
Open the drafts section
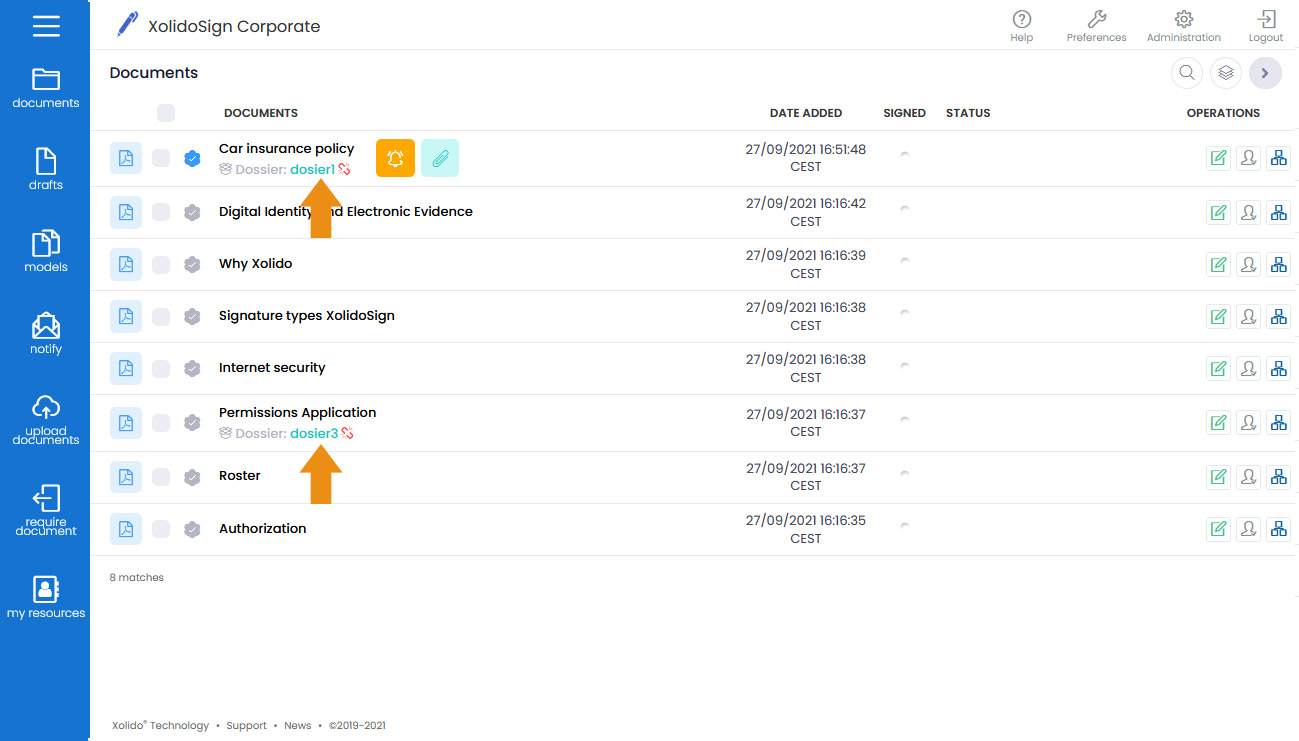pos(46,169)
